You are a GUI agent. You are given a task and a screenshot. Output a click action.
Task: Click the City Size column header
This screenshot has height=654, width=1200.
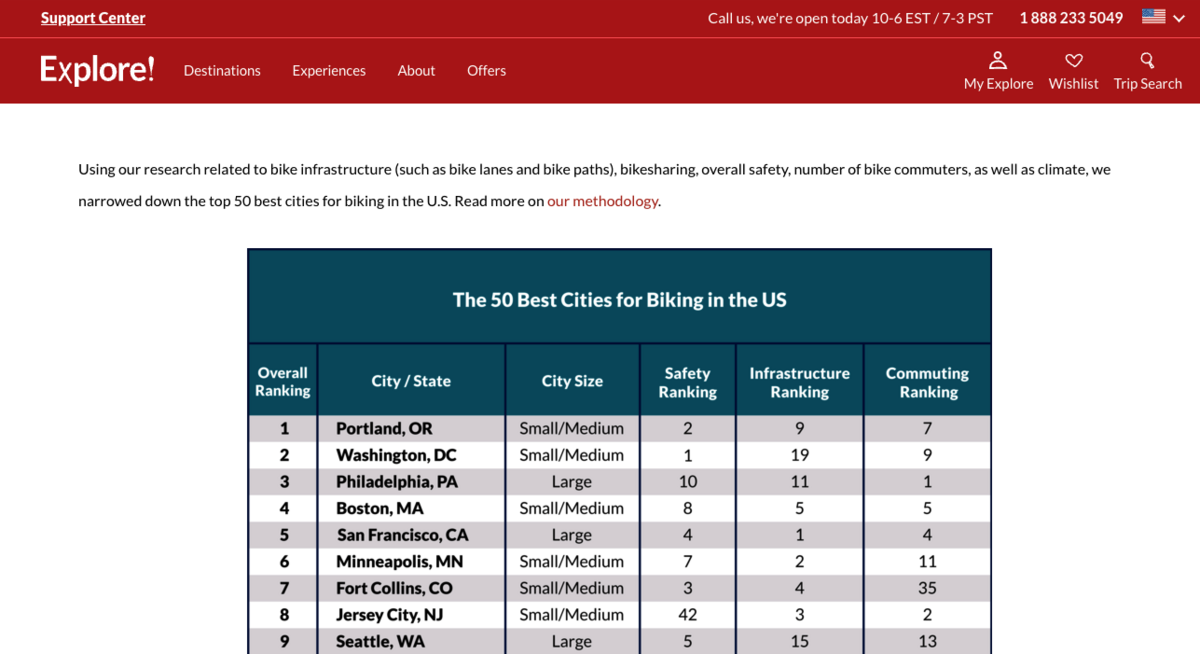[x=572, y=381]
